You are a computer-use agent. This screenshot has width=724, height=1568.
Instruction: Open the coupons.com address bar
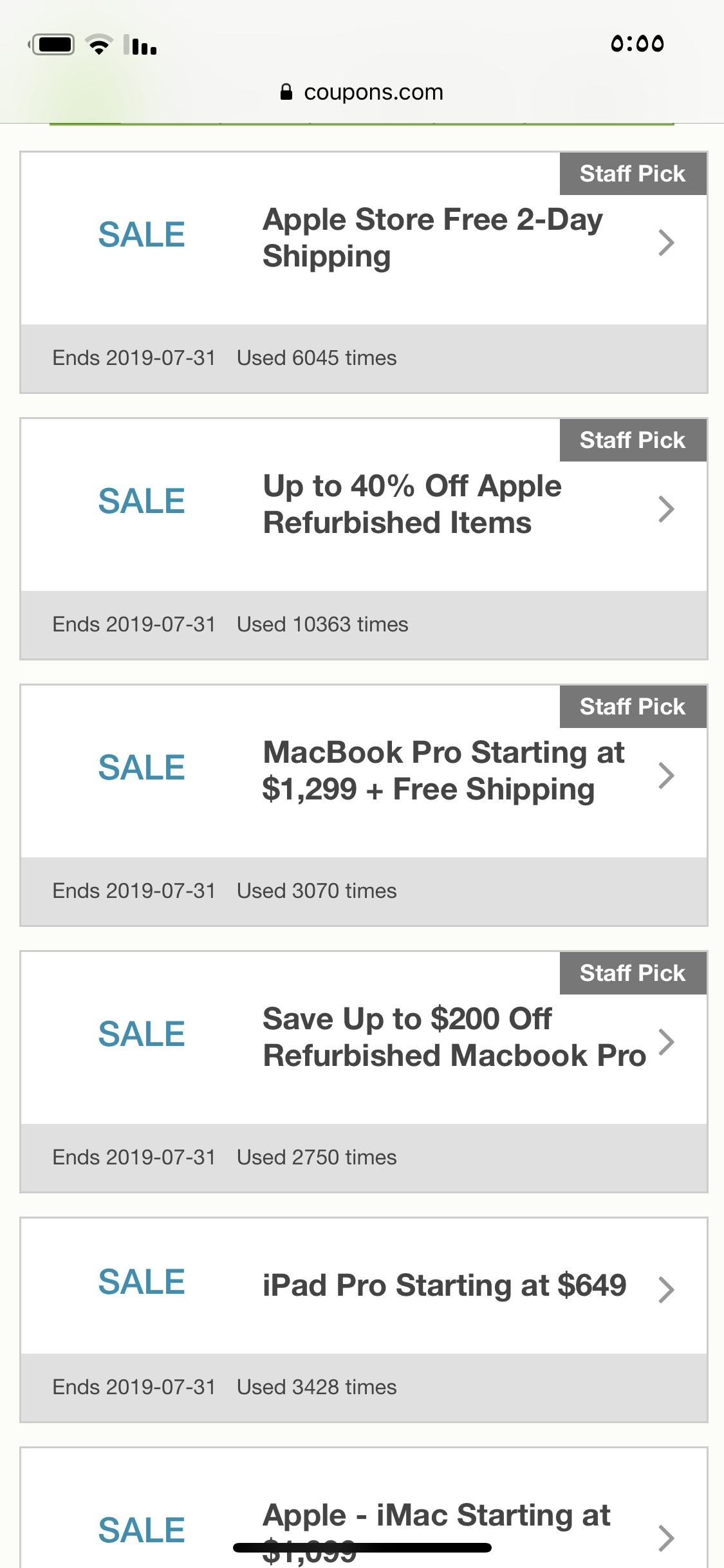click(x=373, y=92)
